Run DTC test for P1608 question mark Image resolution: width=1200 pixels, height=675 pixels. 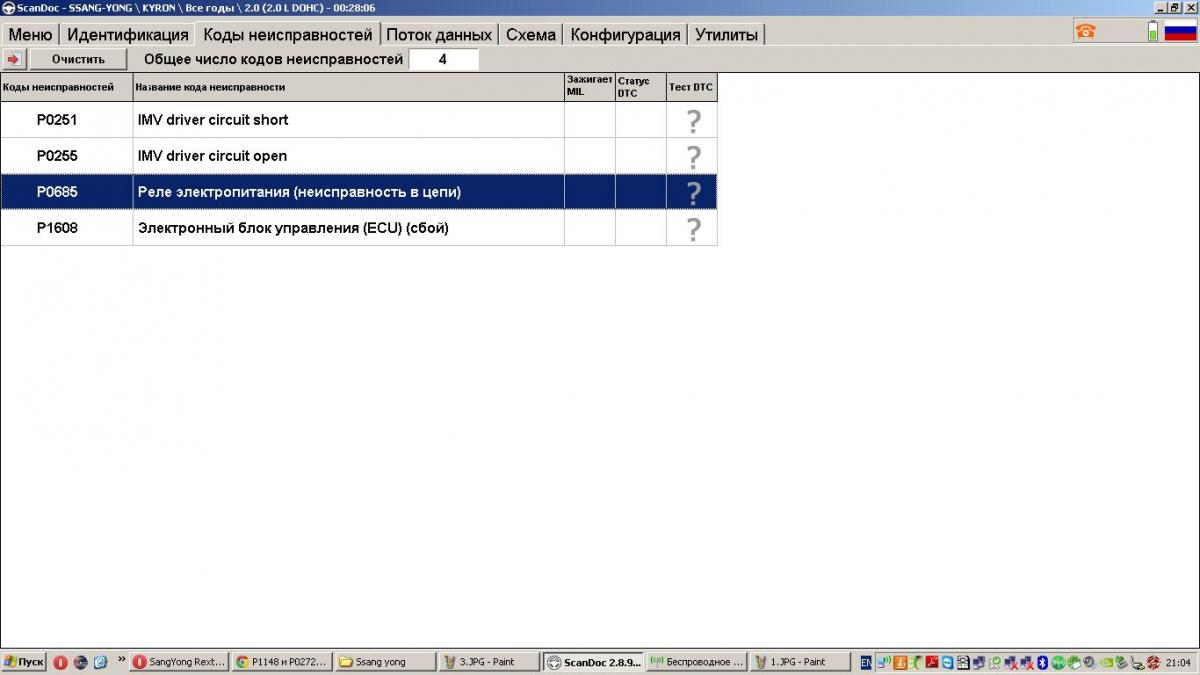click(x=692, y=228)
